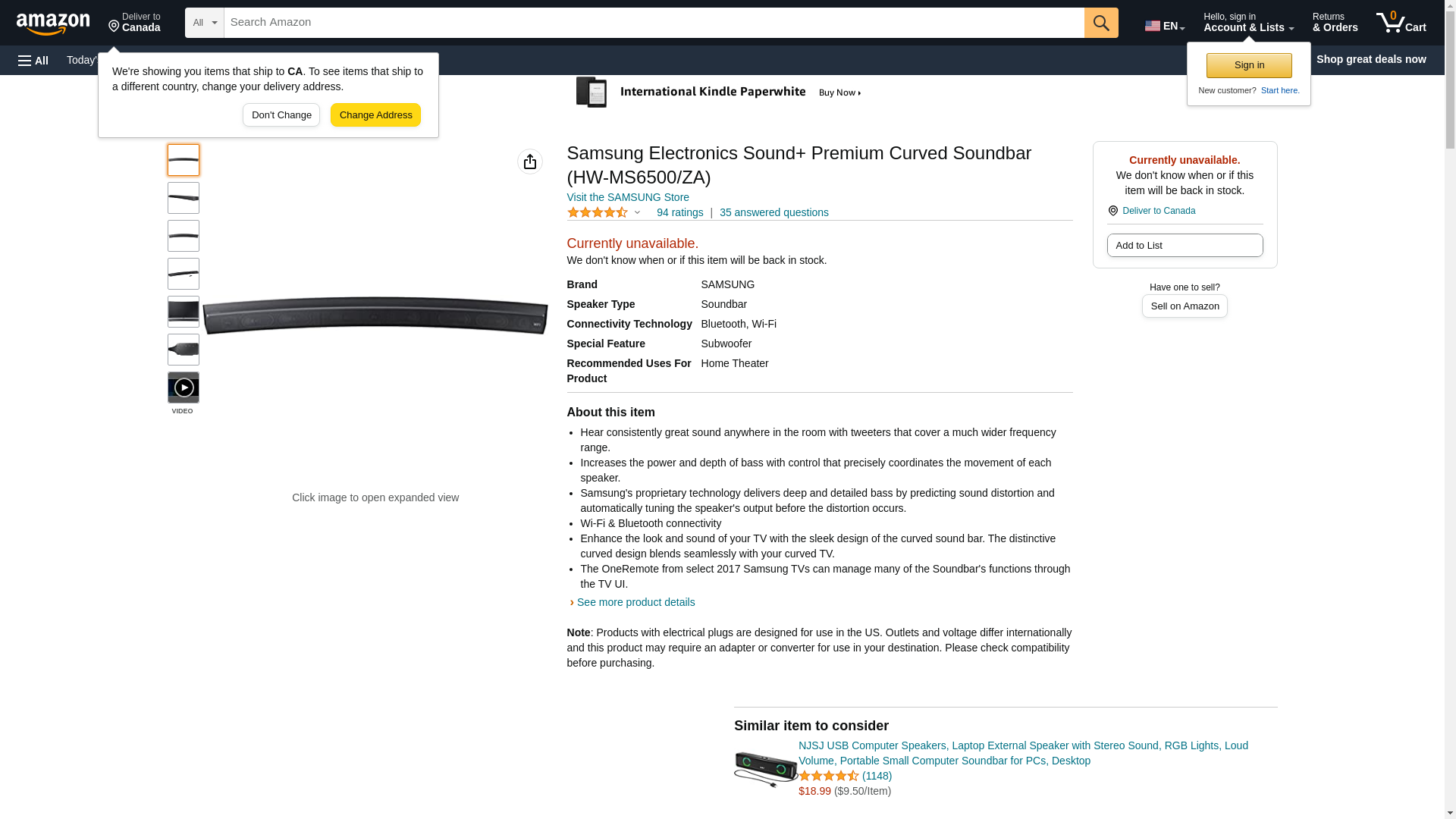Open the Visit the SAMSUNG Store link
The height and width of the screenshot is (819, 1456).
628,197
